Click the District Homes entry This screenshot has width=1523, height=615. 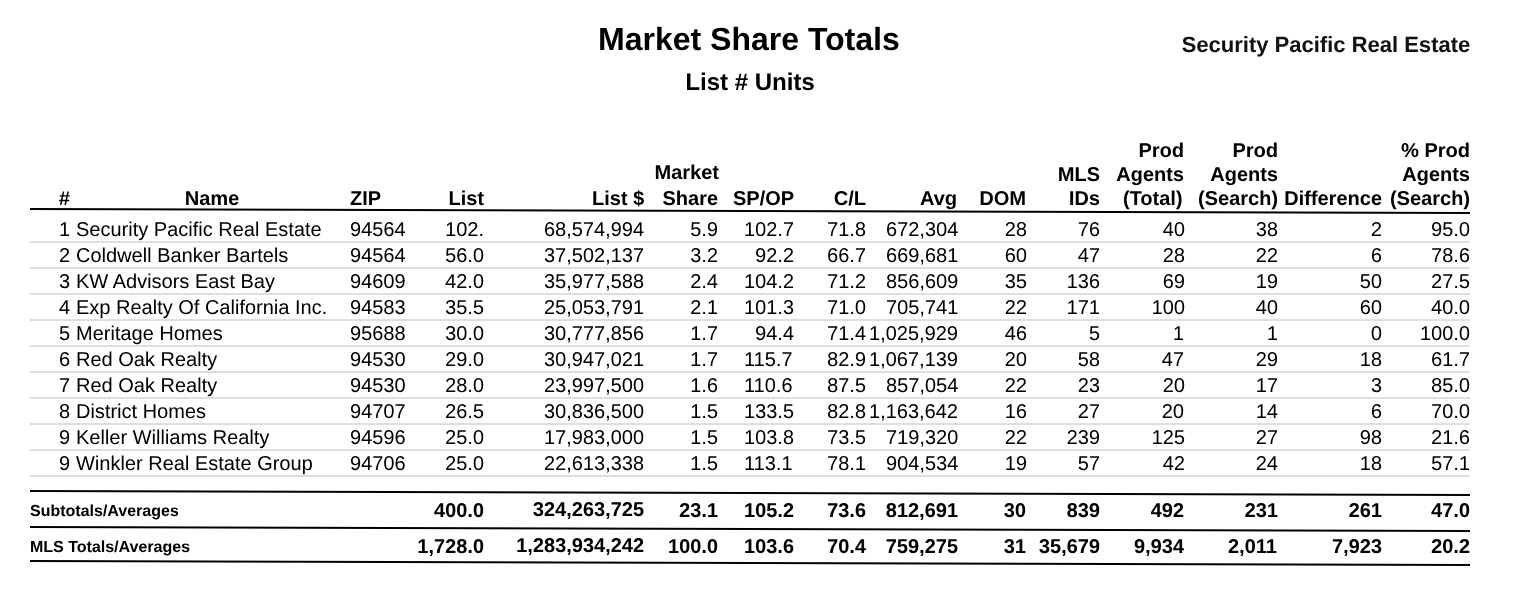(x=141, y=411)
